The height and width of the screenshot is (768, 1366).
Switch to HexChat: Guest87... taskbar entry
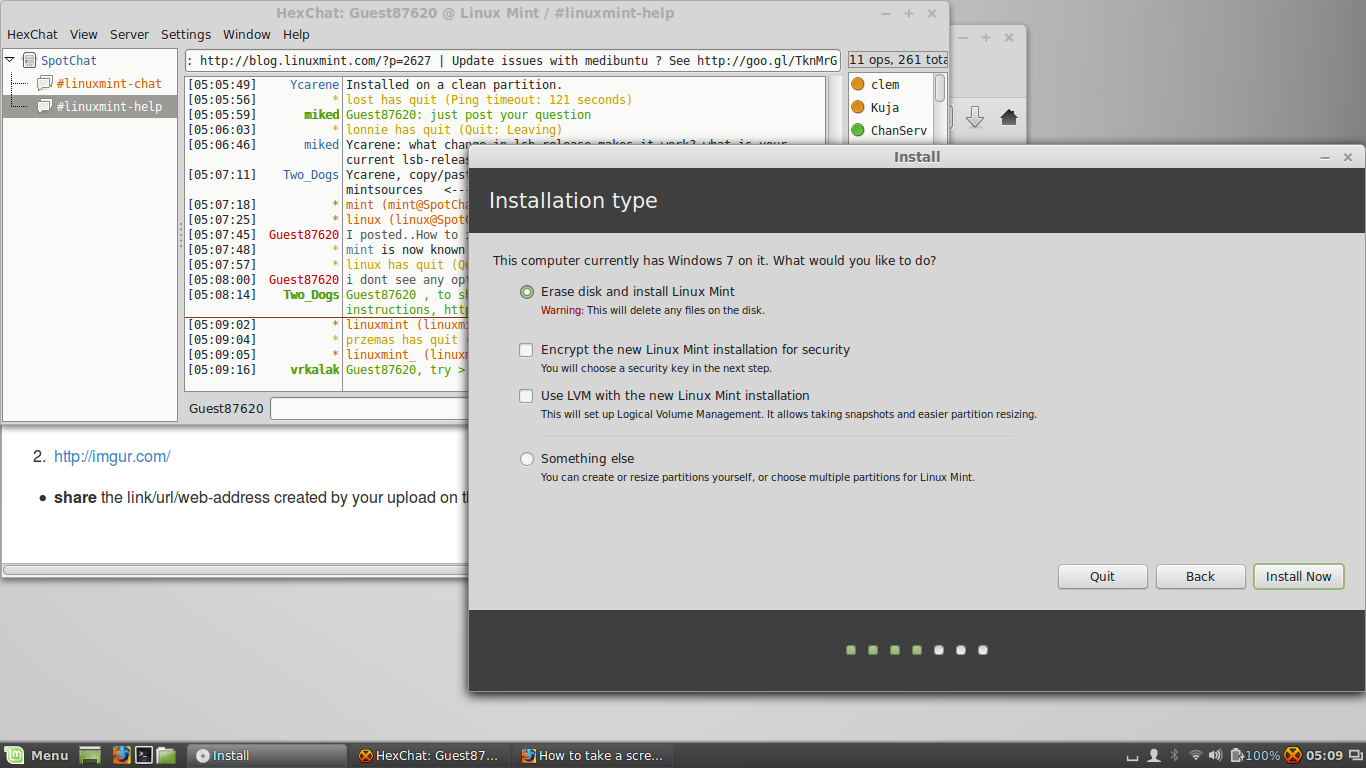(x=430, y=756)
